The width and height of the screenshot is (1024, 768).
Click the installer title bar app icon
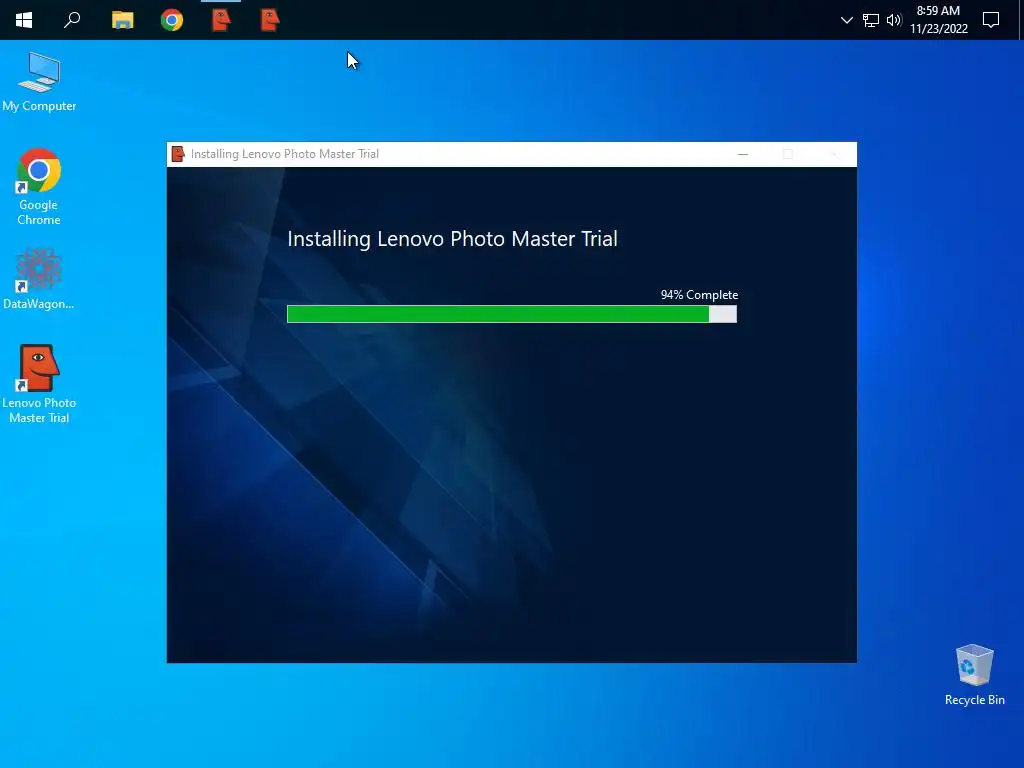pyautogui.click(x=178, y=154)
